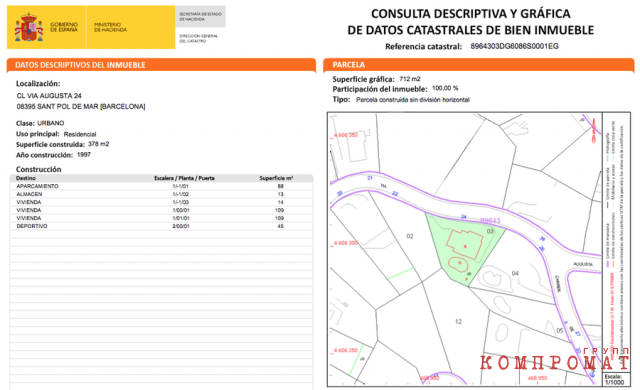Click surface '109' in the 1/01/01 row

(x=279, y=218)
